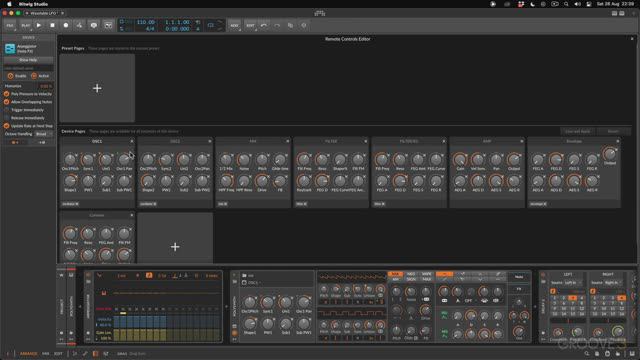Open the Edit menu in the toolbar
The height and width of the screenshot is (360, 640).
pos(250,25)
